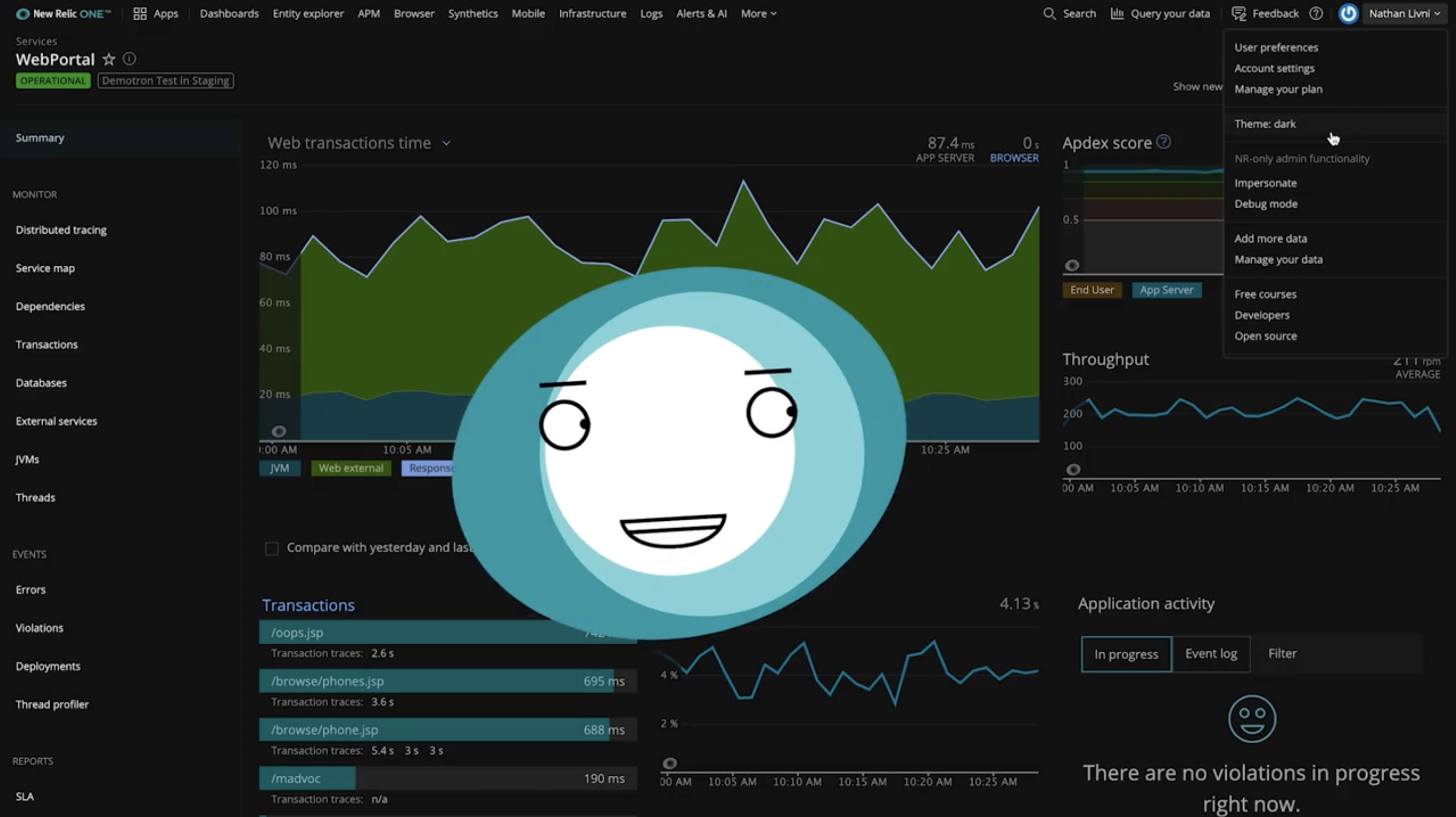The height and width of the screenshot is (817, 1456).
Task: Click the user avatar power icon
Action: pyautogui.click(x=1348, y=13)
